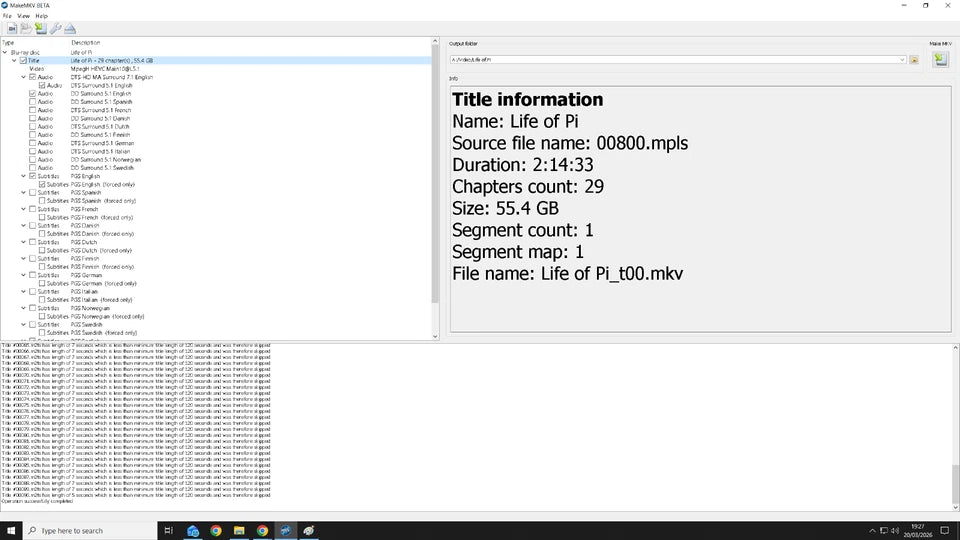Image resolution: width=960 pixels, height=540 pixels.
Task: Collapse the PGS Dutch subtitles node
Action: [24, 242]
